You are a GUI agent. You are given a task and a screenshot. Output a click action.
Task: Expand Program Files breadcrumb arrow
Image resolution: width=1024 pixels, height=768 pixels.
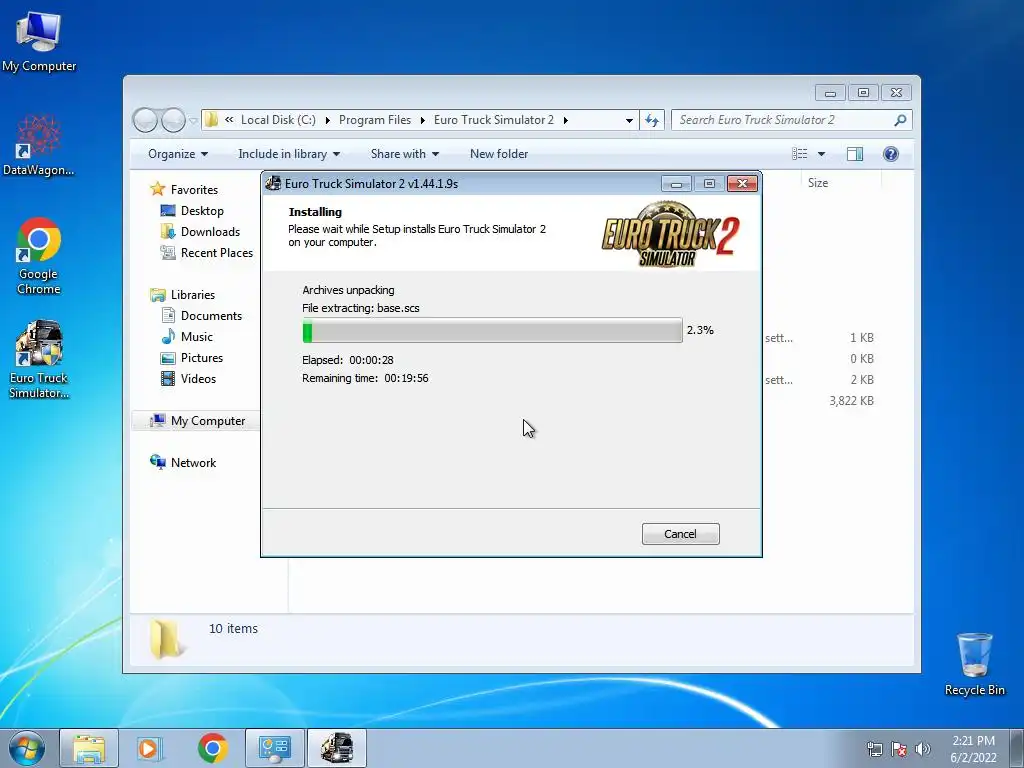pyautogui.click(x=423, y=120)
